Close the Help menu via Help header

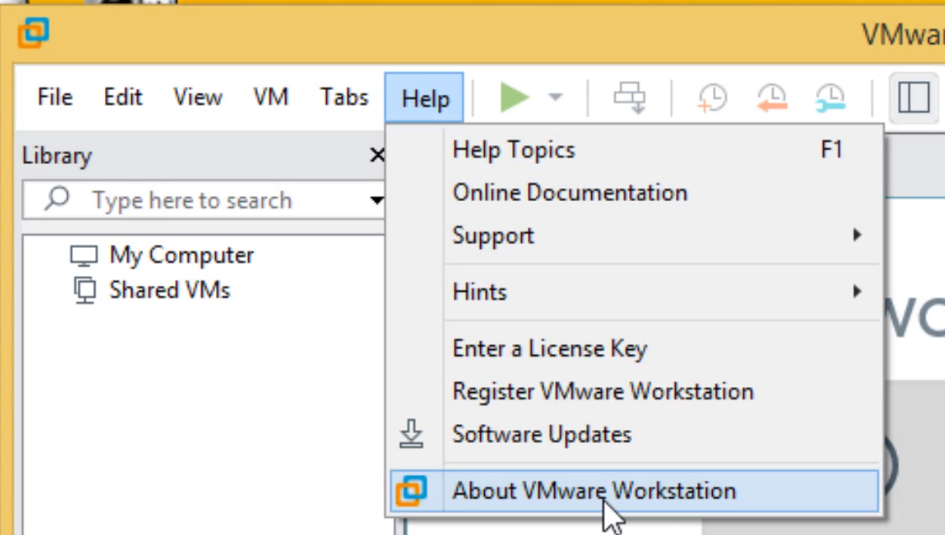pyautogui.click(x=424, y=98)
